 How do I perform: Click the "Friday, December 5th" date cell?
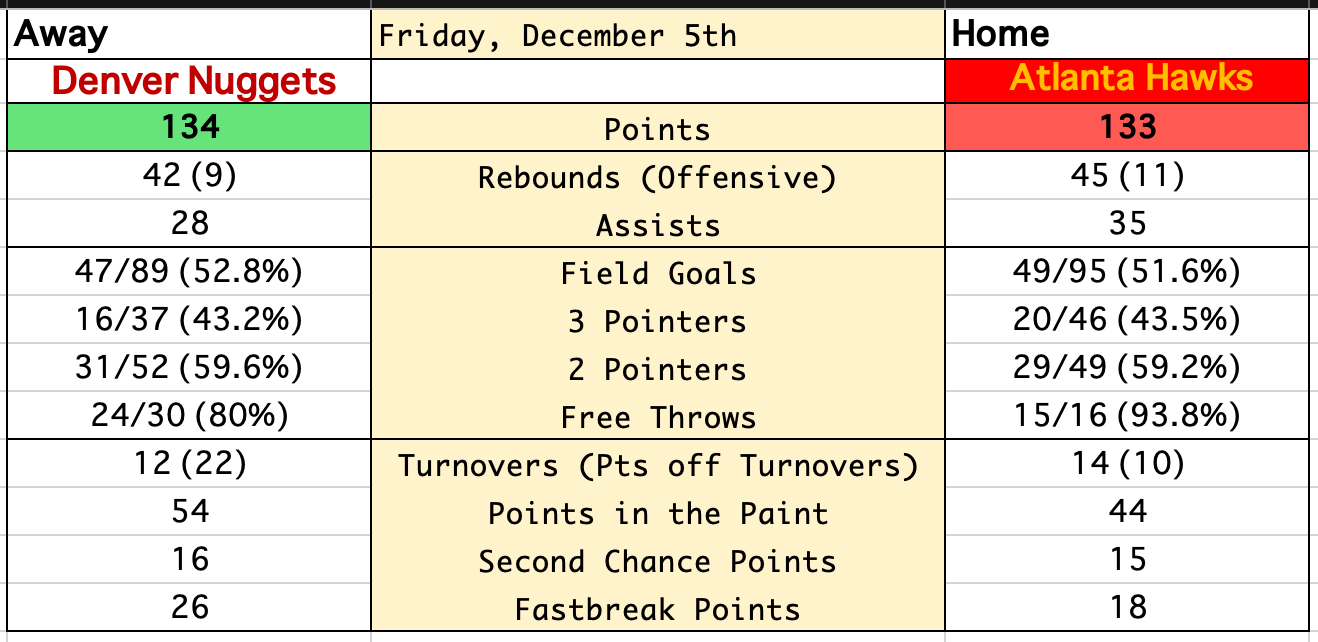coord(657,36)
